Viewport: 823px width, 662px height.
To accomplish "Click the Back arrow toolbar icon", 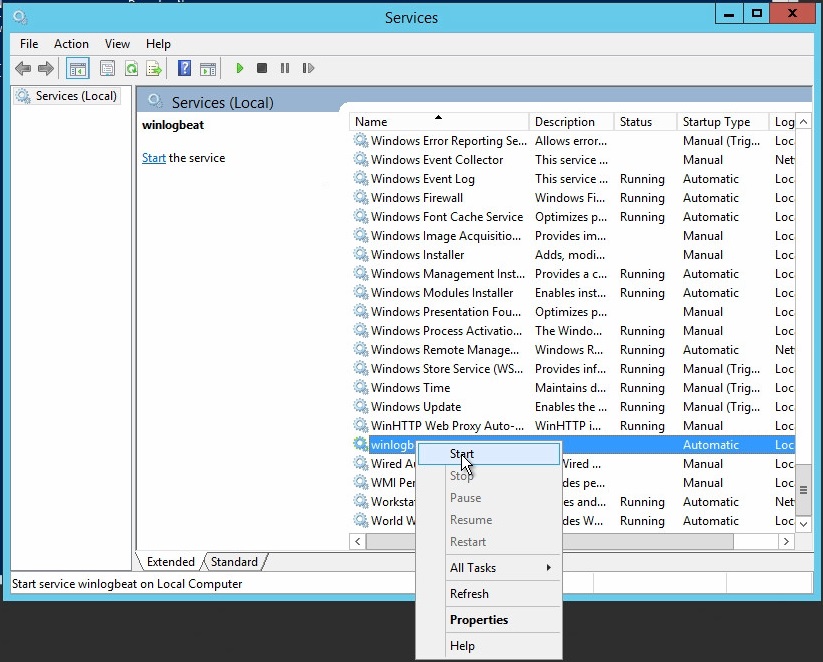I will click(23, 68).
